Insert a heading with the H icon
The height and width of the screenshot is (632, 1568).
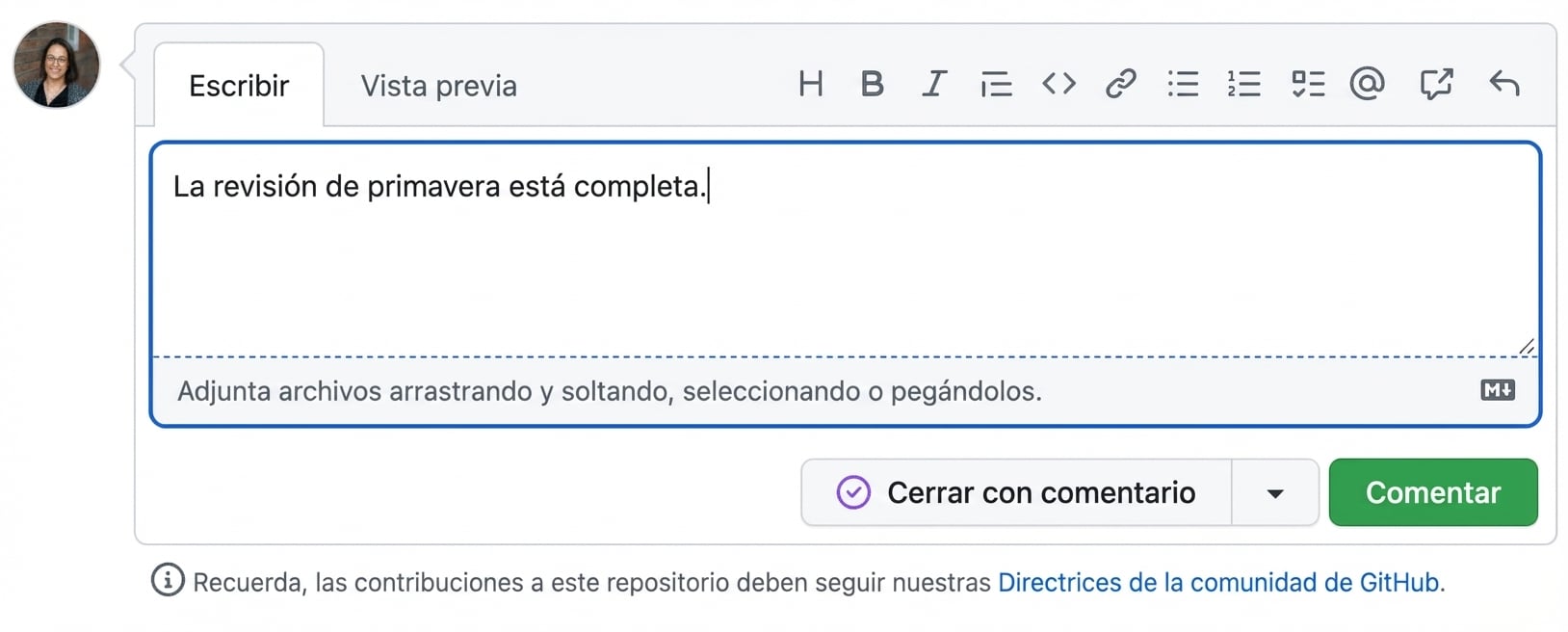811,85
